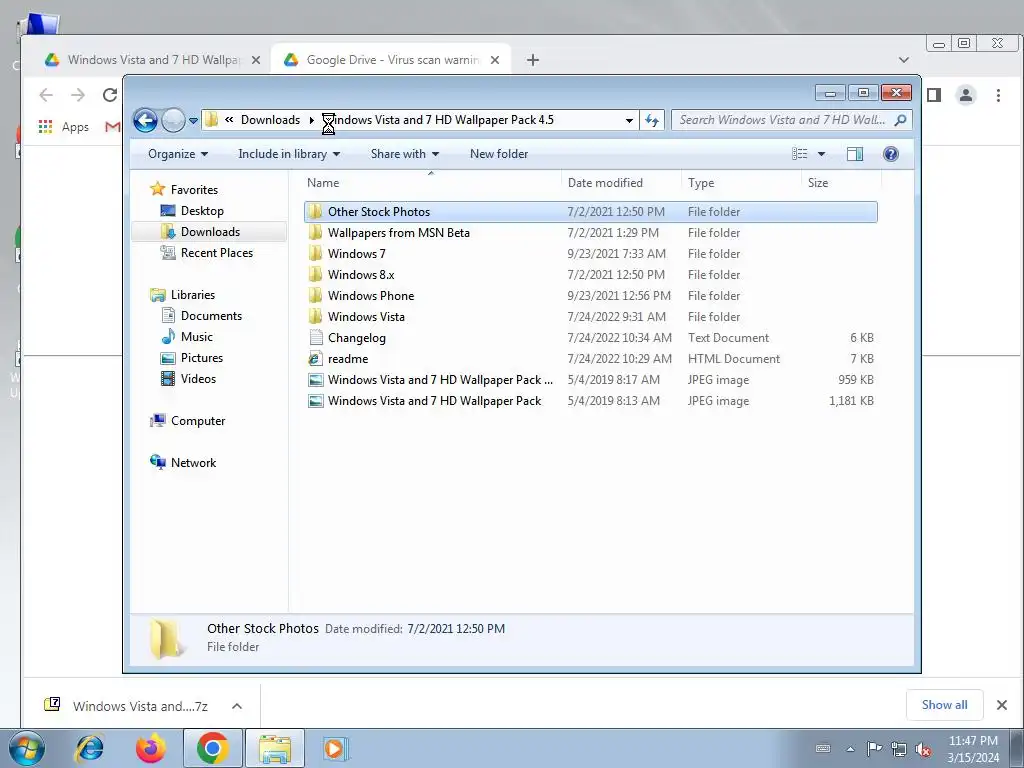This screenshot has width=1024, height=768.
Task: Click Show all downloads button
Action: [944, 705]
